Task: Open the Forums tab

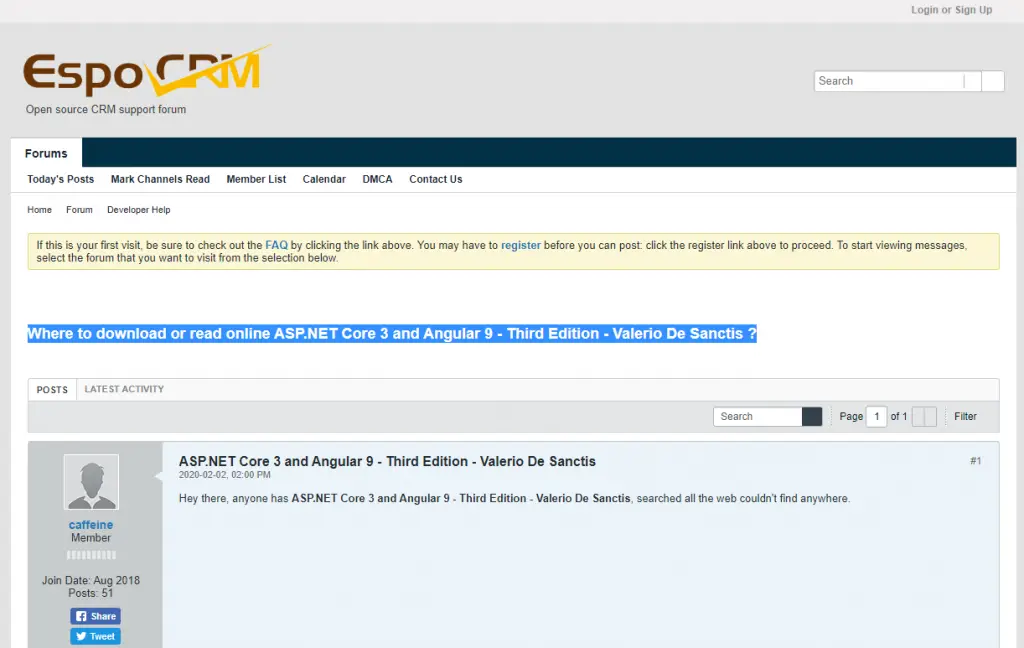Action: coord(46,153)
